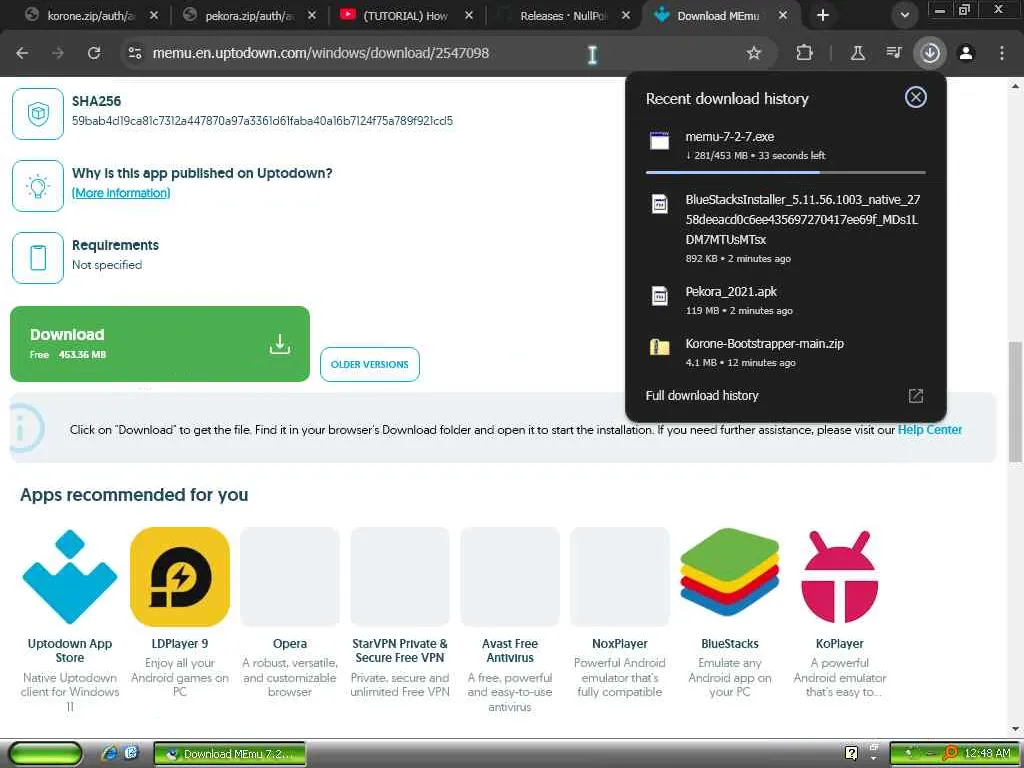This screenshot has width=1024, height=768.
Task: Click the Download MEmu taskbar button
Action: (x=230, y=754)
